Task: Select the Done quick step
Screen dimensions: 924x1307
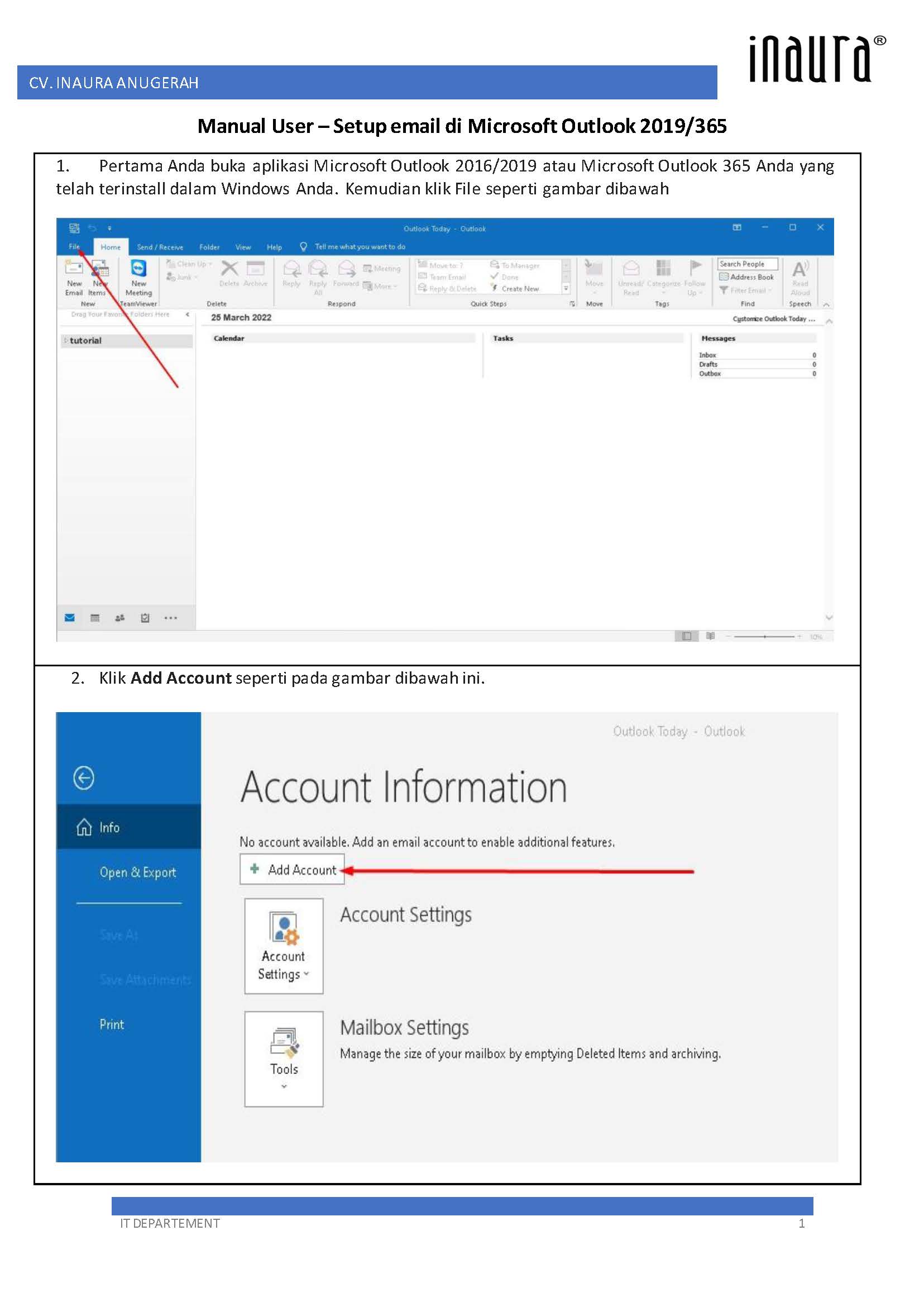Action: 504,276
